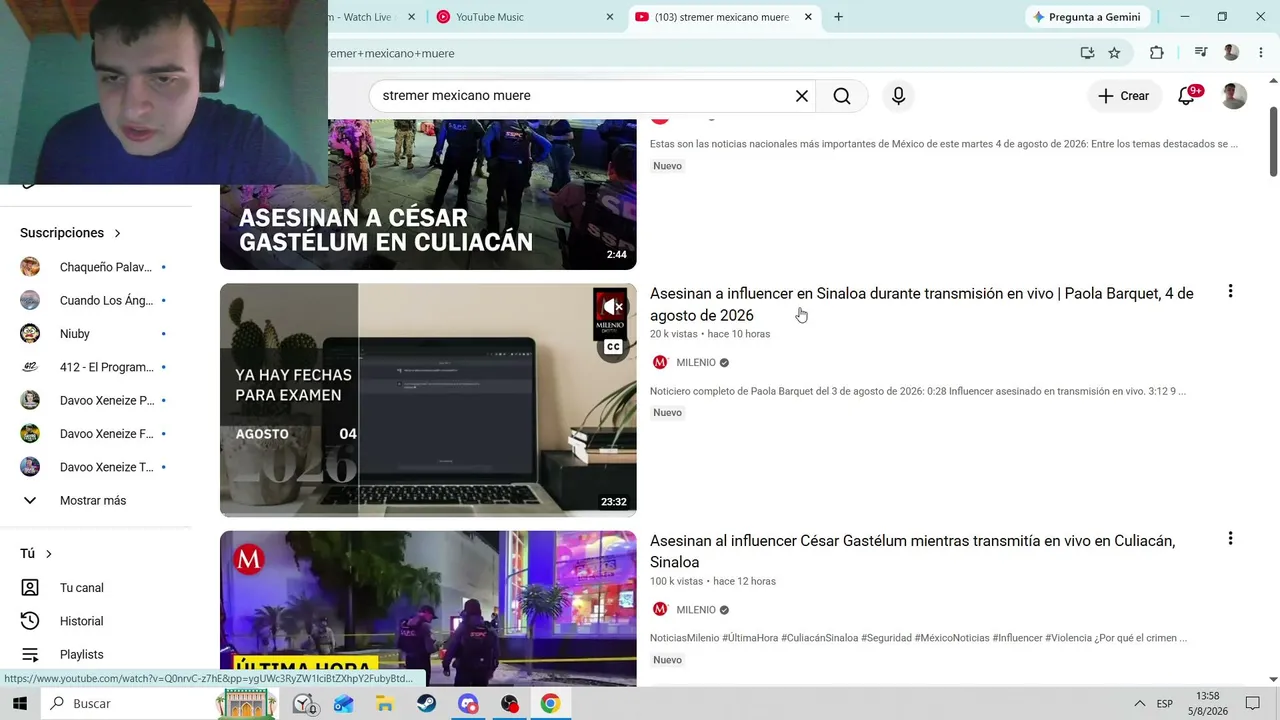Click the YouTube search magnifier button
The image size is (1280, 720).
tap(842, 96)
